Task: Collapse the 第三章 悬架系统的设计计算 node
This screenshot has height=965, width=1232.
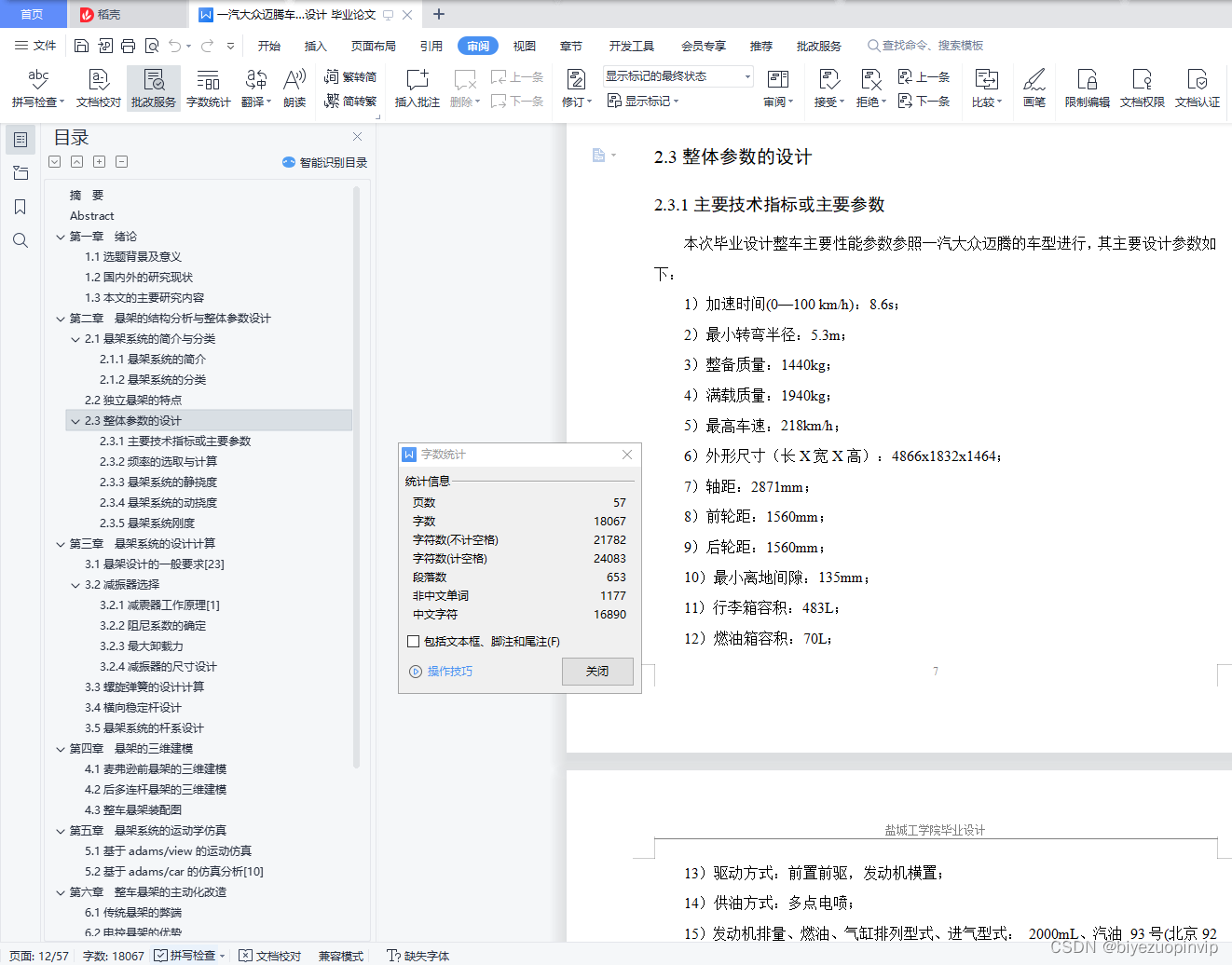Action: (61, 544)
